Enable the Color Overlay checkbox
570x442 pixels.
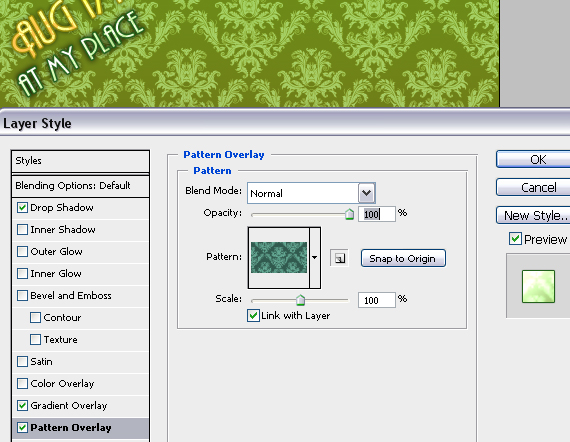tap(23, 383)
